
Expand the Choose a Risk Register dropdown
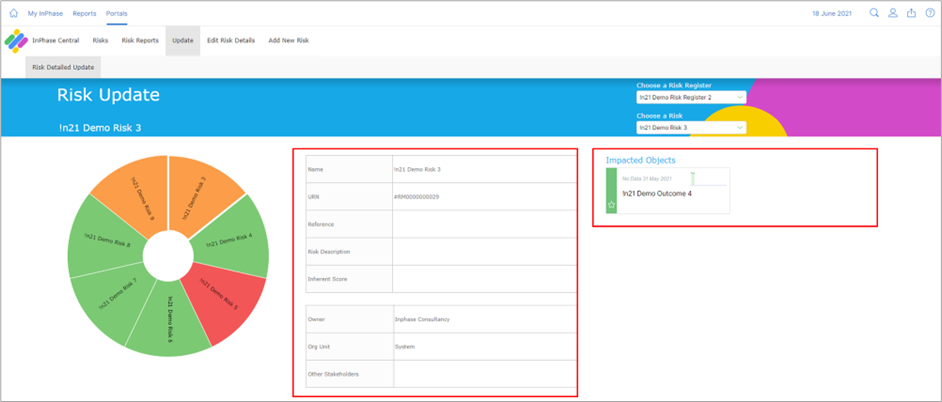click(x=691, y=97)
